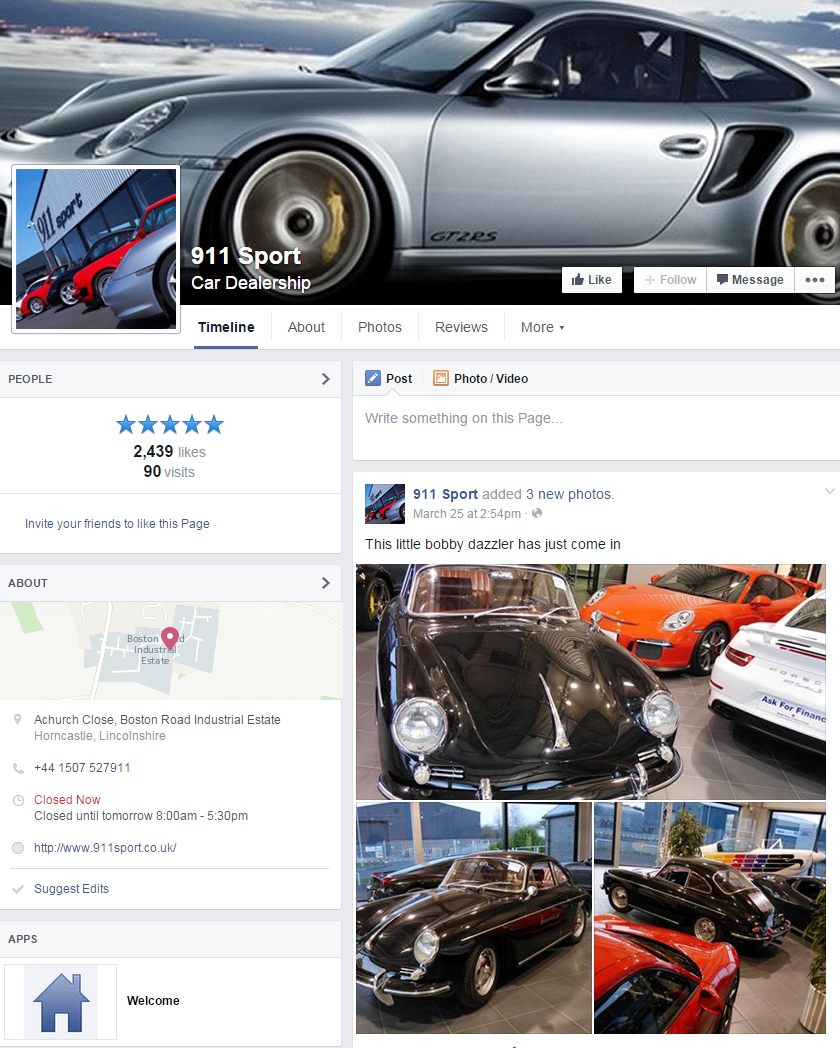This screenshot has width=840, height=1048.
Task: Select the Photo / Video composer tab
Action: point(480,379)
